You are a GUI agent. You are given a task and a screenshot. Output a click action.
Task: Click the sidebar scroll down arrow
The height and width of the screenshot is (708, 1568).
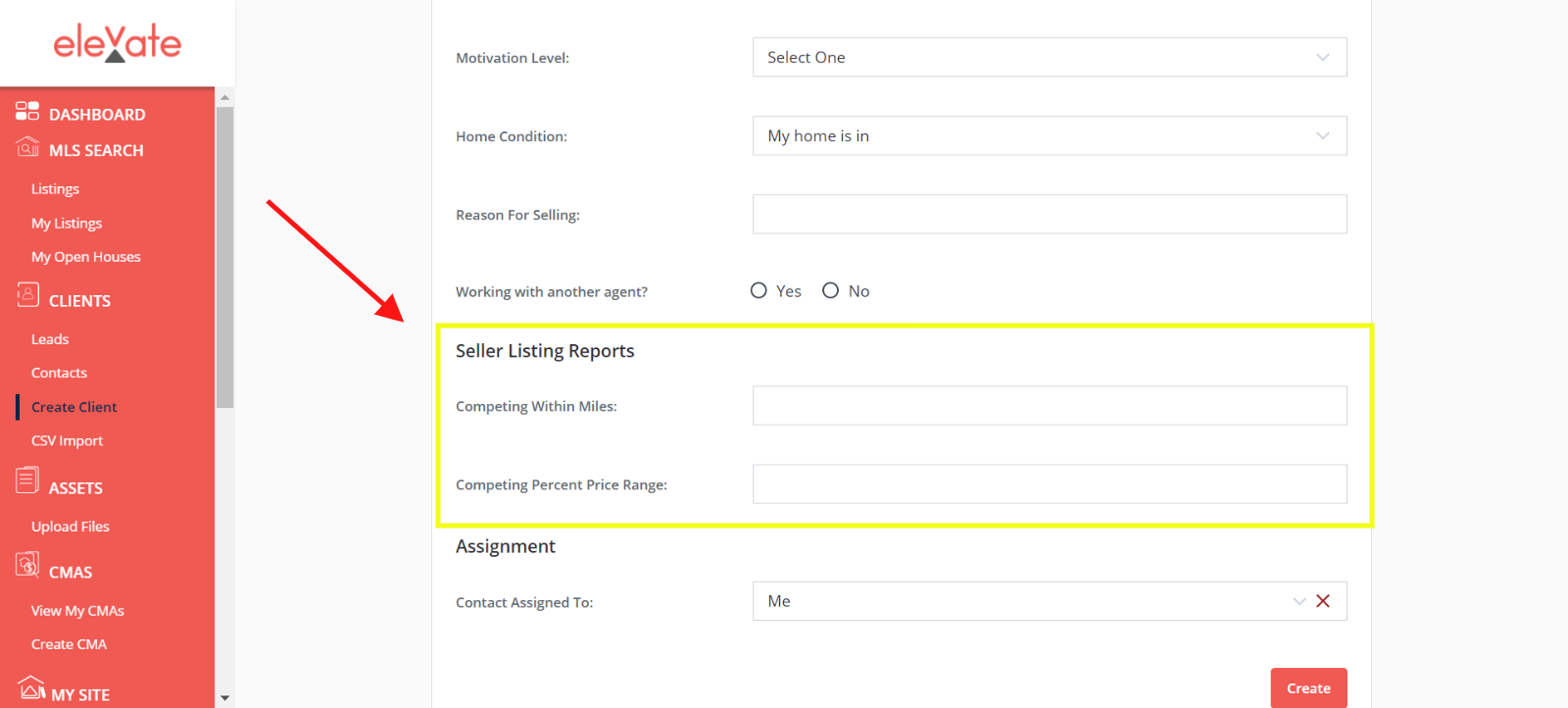point(224,698)
